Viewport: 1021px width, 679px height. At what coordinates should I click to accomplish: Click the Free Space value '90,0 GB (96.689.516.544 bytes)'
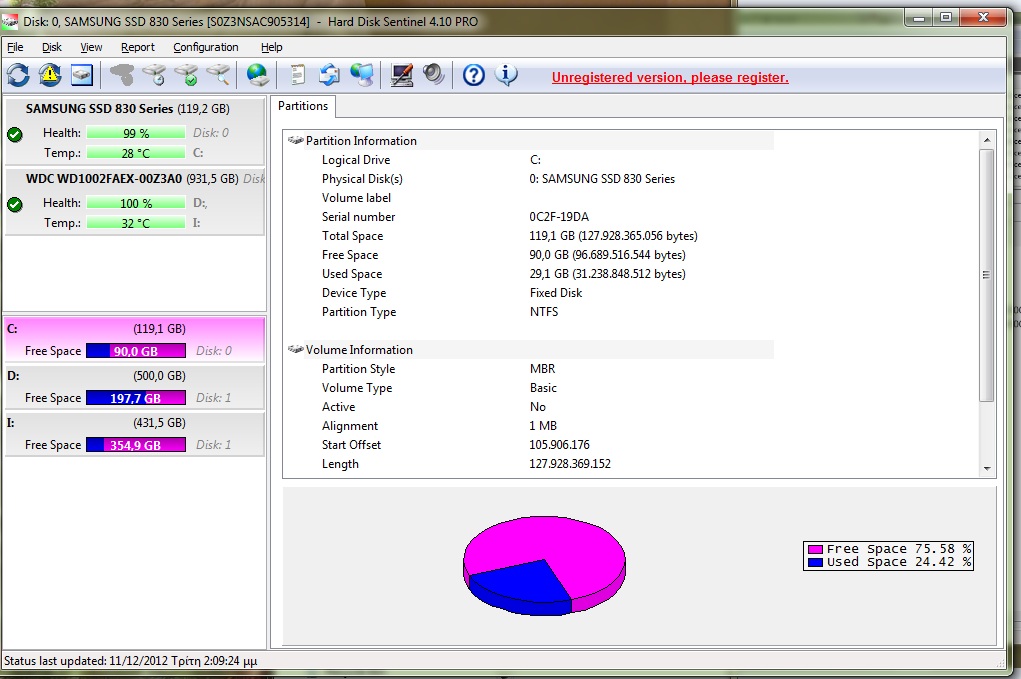608,255
